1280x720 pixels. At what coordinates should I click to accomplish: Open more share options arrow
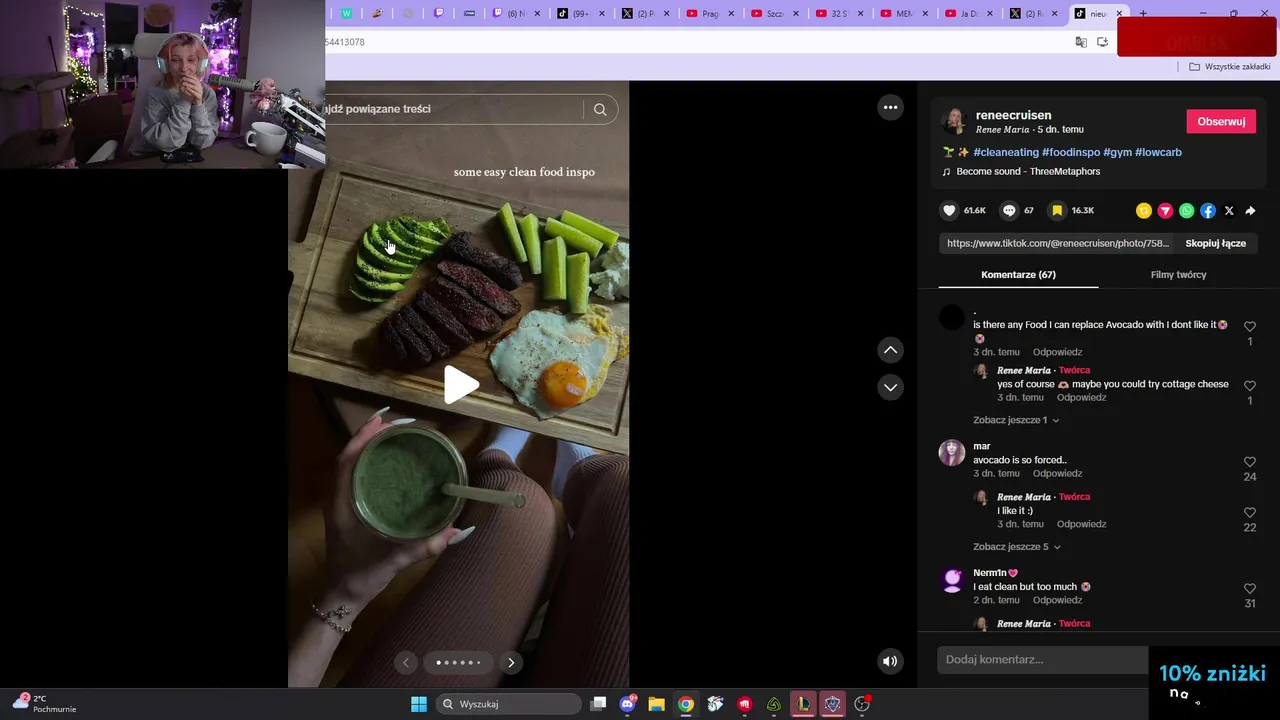(x=1250, y=211)
